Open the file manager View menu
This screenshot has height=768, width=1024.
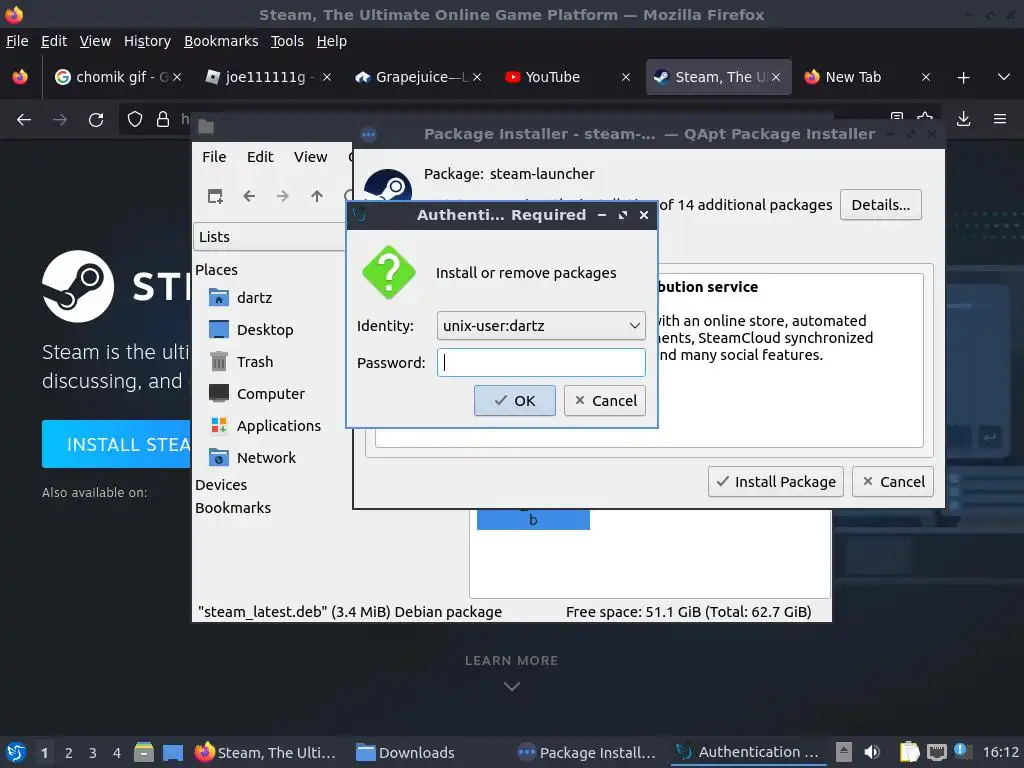coord(310,157)
